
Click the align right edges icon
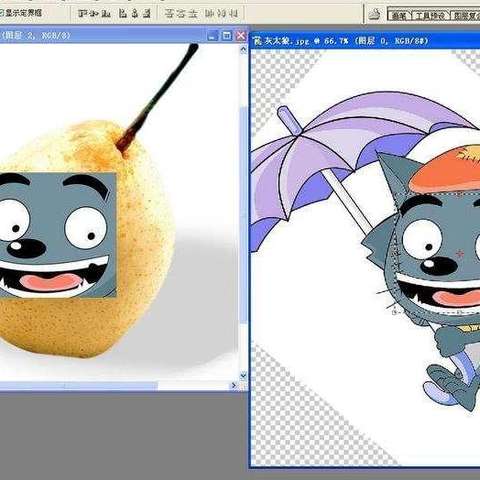tap(146, 13)
